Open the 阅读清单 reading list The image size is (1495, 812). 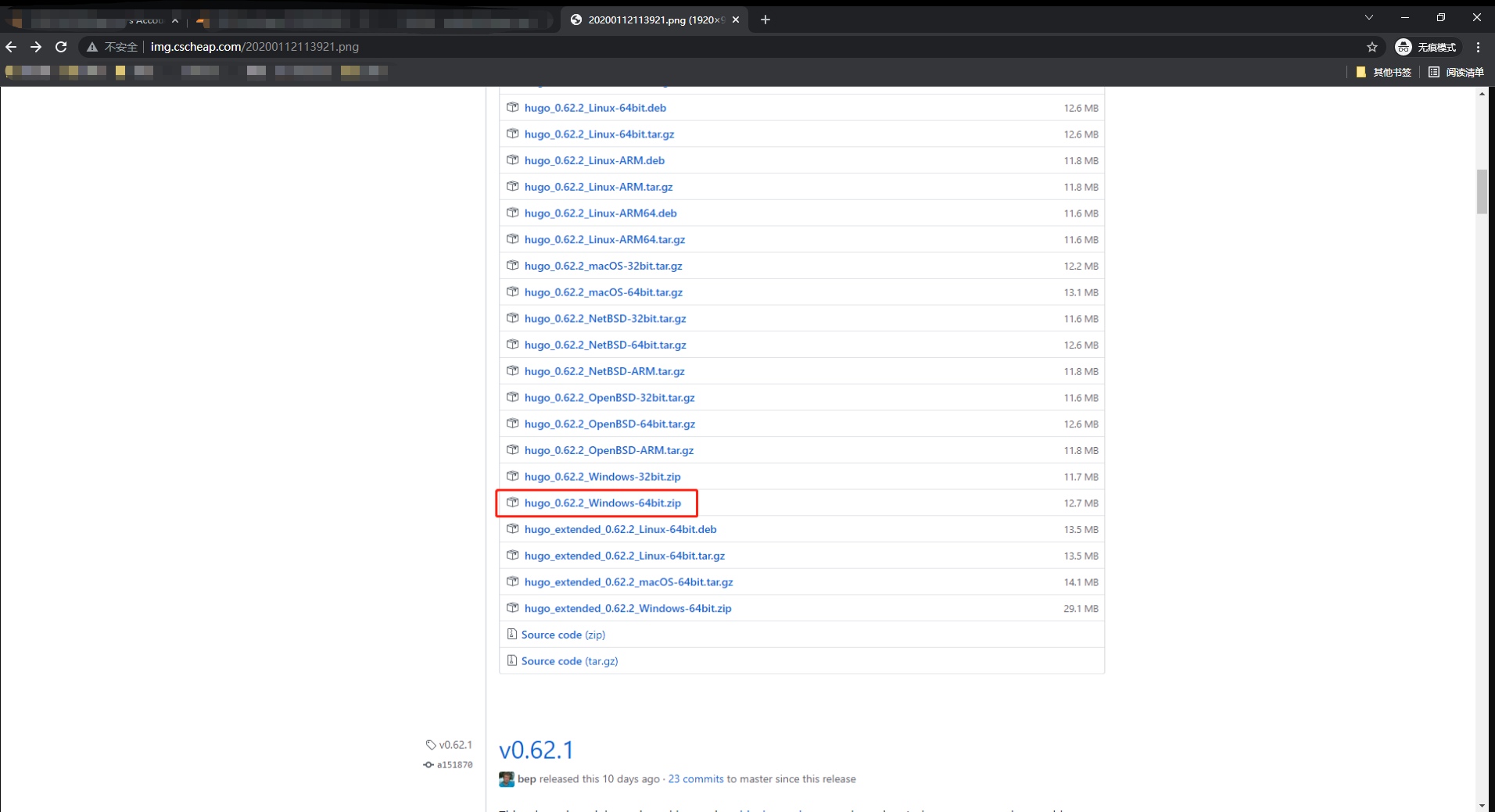tap(1456, 72)
